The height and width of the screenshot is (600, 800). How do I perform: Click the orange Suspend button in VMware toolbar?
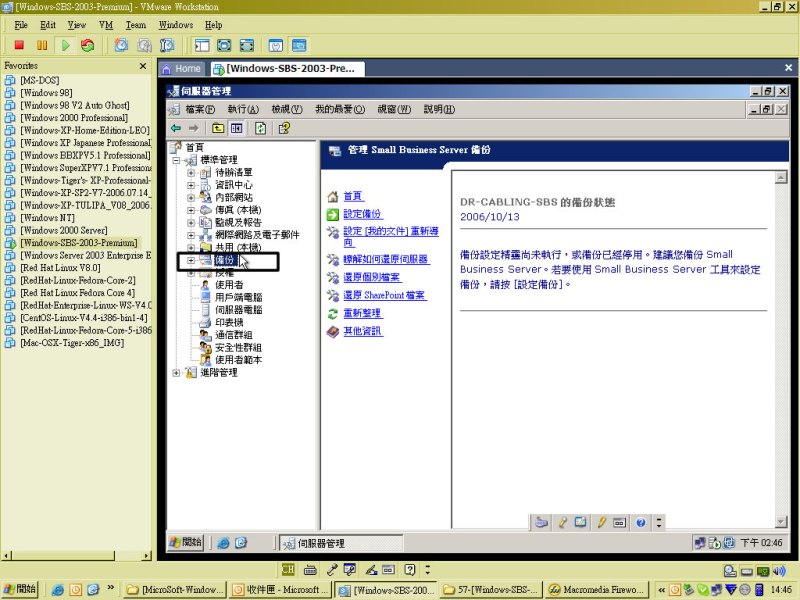[42, 45]
